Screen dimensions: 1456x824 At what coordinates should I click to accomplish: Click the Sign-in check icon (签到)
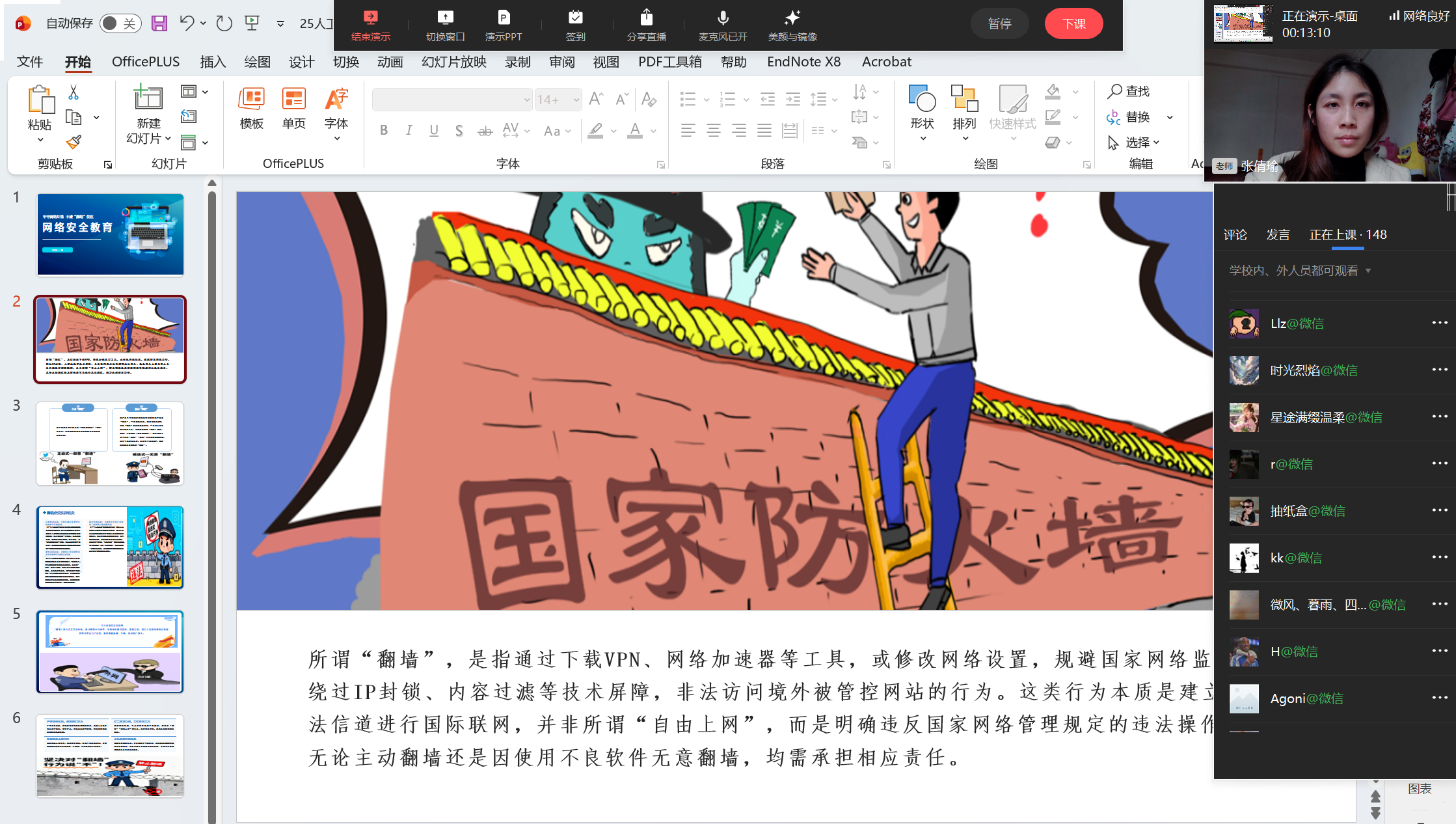click(575, 18)
